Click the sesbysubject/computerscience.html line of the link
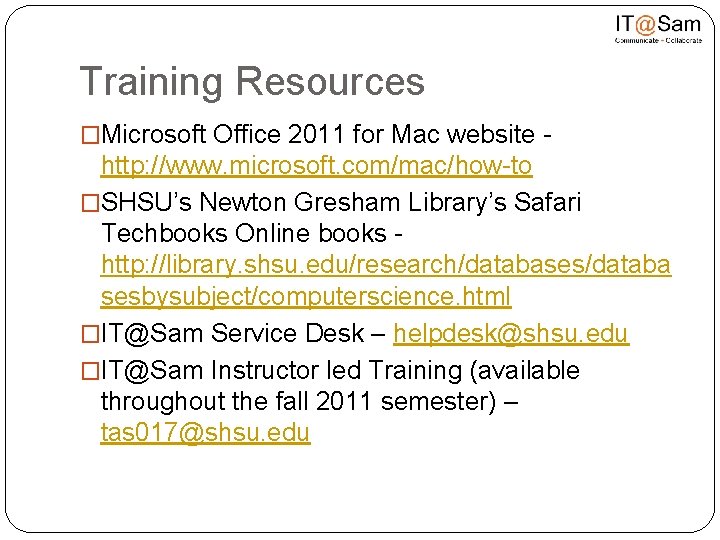The image size is (720, 540). pyautogui.click(x=306, y=296)
